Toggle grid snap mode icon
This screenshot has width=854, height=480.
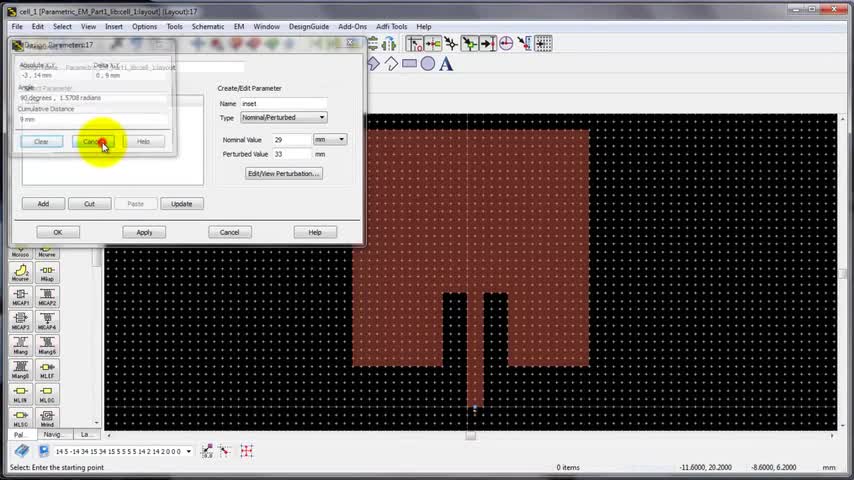tap(544, 44)
